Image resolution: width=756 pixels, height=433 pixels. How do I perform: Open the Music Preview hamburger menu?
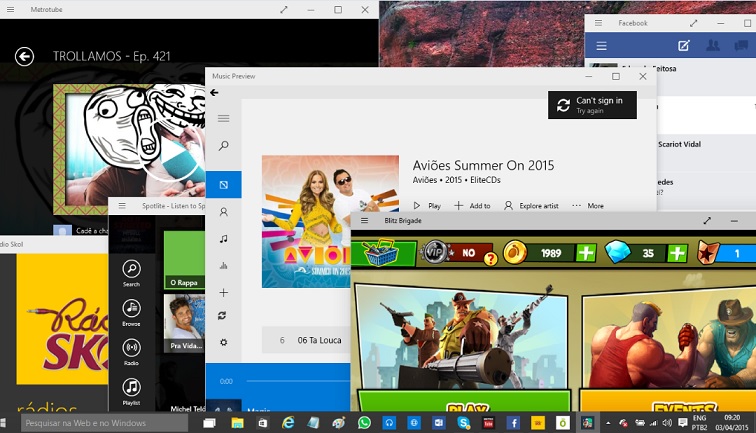coord(223,119)
